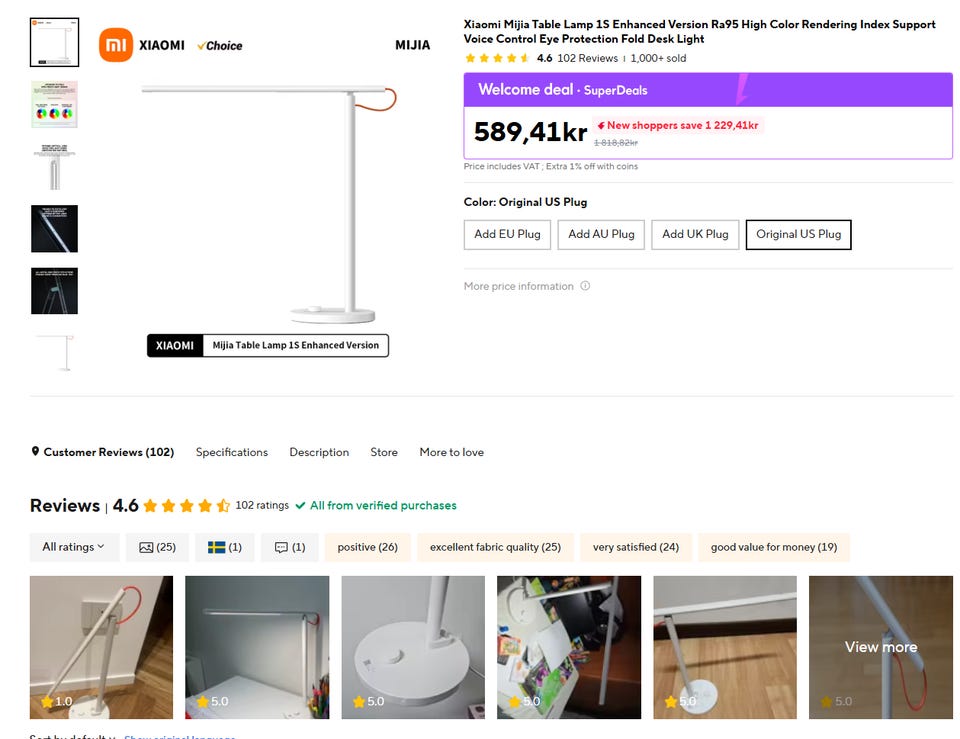The width and height of the screenshot is (960, 739).
Task: Click View more on review photos
Action: point(880,647)
